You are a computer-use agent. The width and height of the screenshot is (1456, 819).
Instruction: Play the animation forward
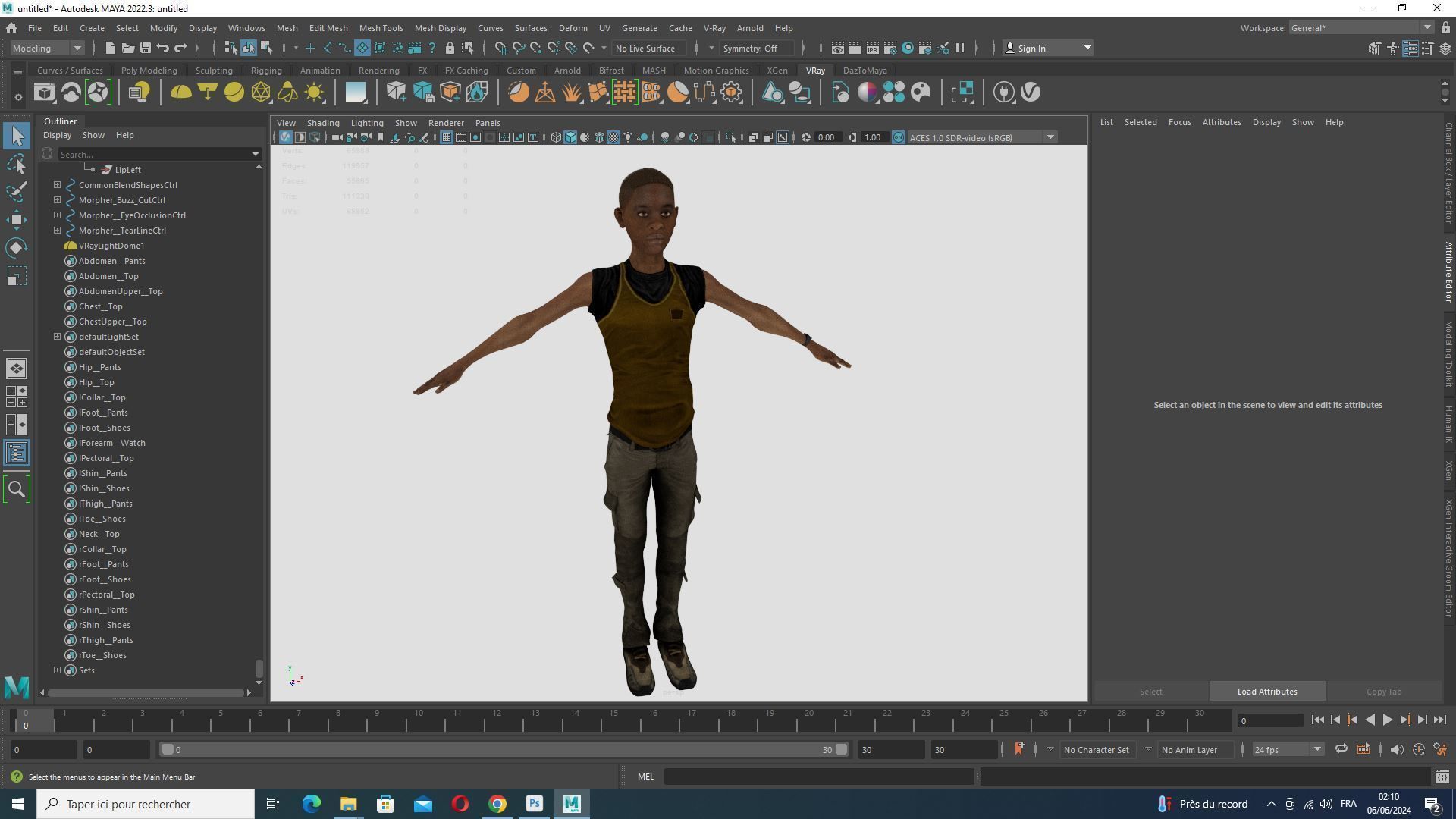[x=1387, y=720]
